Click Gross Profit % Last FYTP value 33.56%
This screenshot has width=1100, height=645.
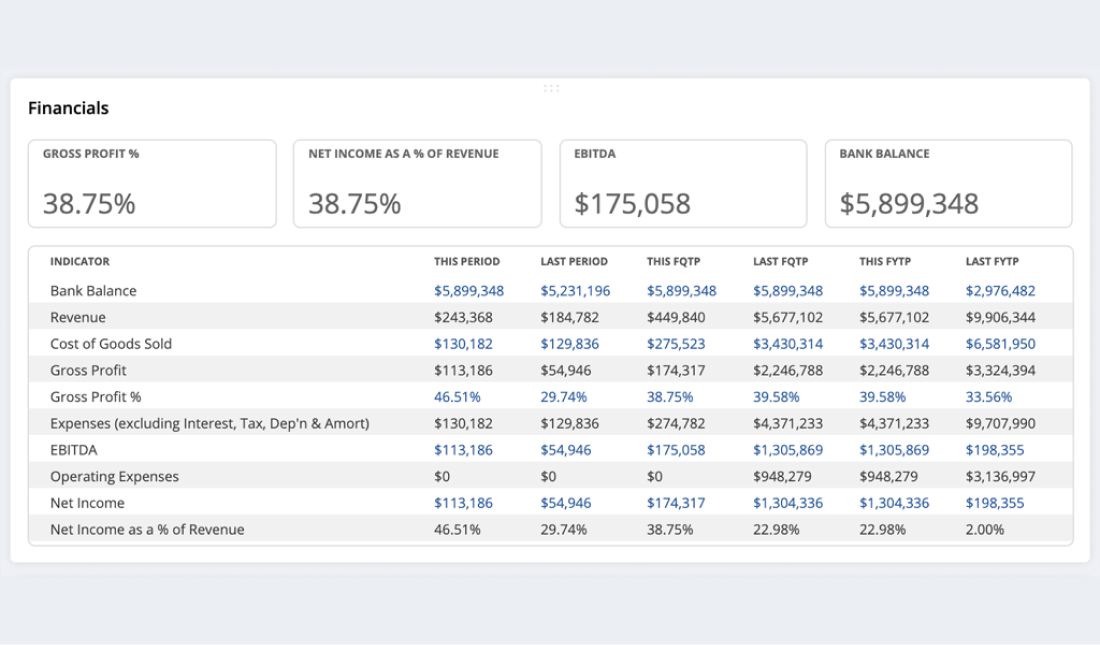tap(989, 397)
